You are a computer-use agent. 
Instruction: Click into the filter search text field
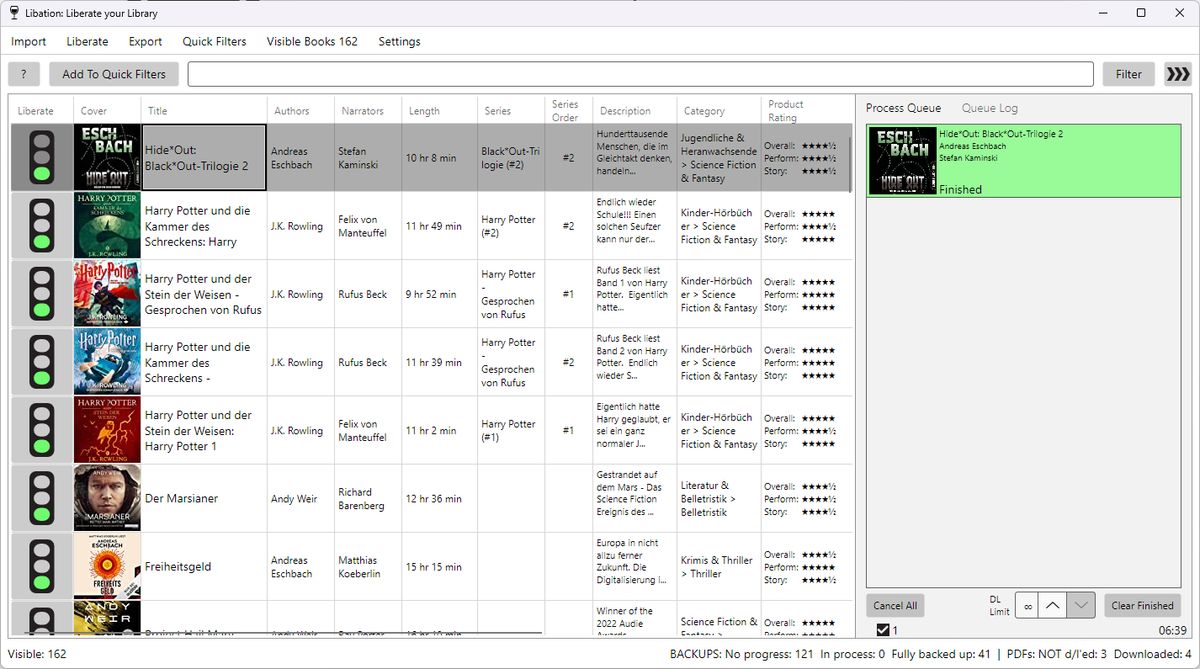640,74
